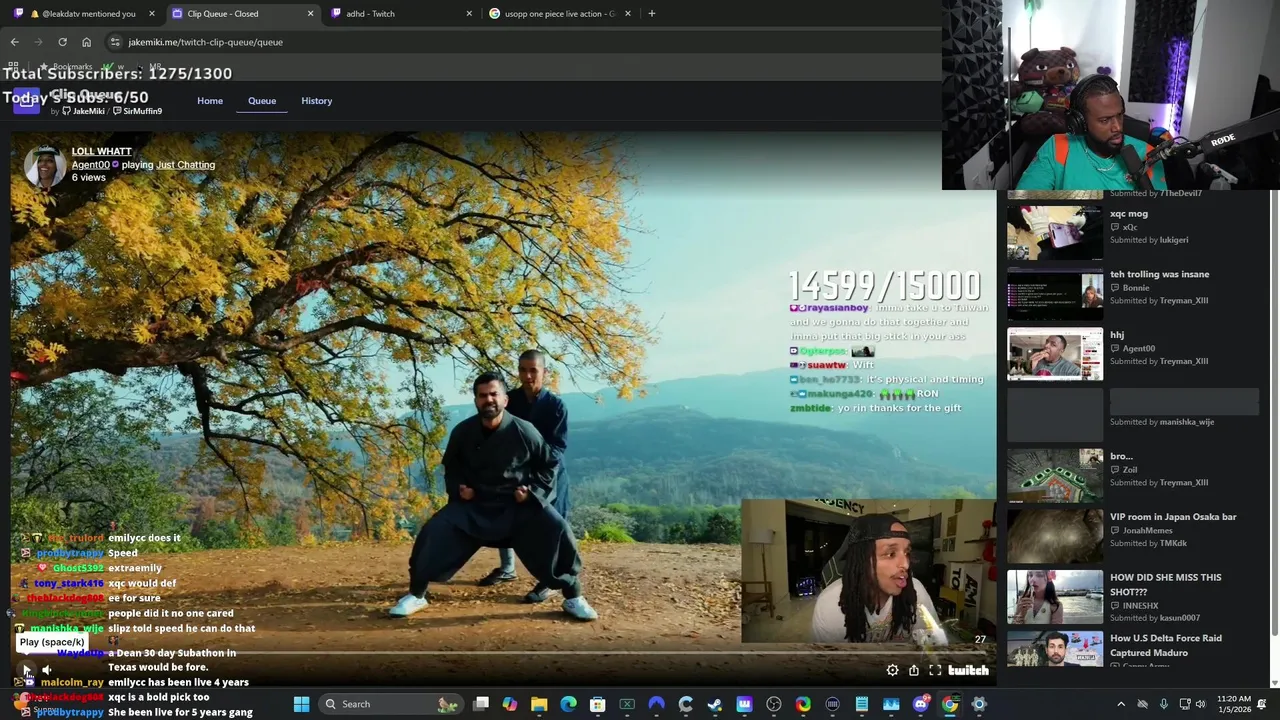This screenshot has width=1280, height=720.
Task: Select 'How U.S Delta Force Raid Captured Maduro' clip
Action: click(x=1132, y=648)
